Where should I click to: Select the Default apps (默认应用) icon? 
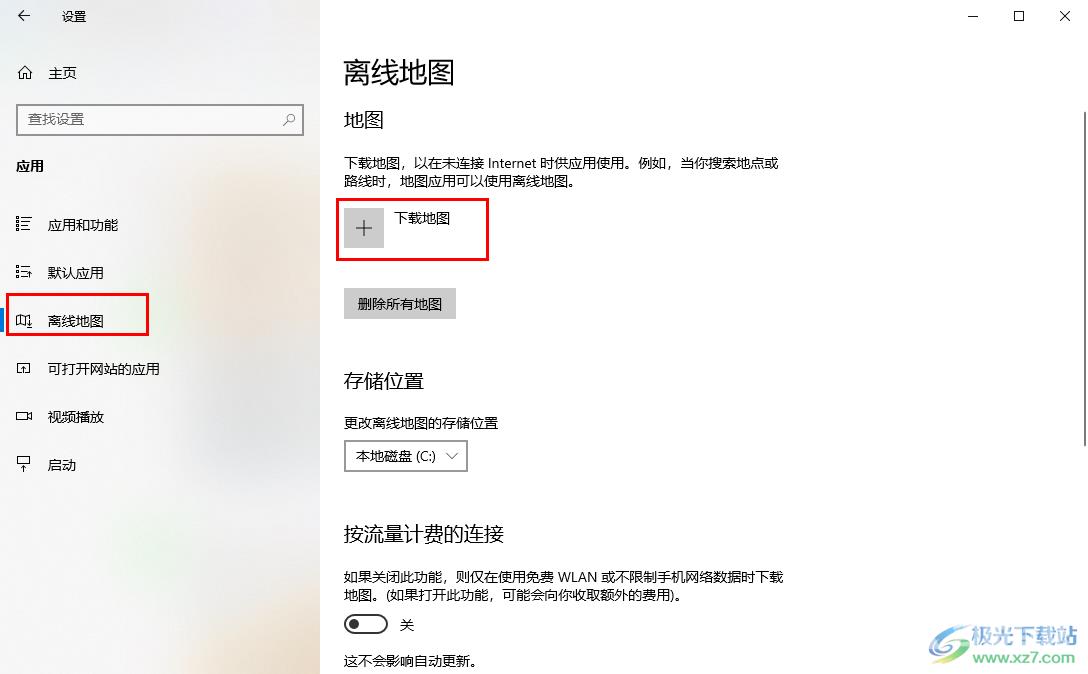point(24,271)
